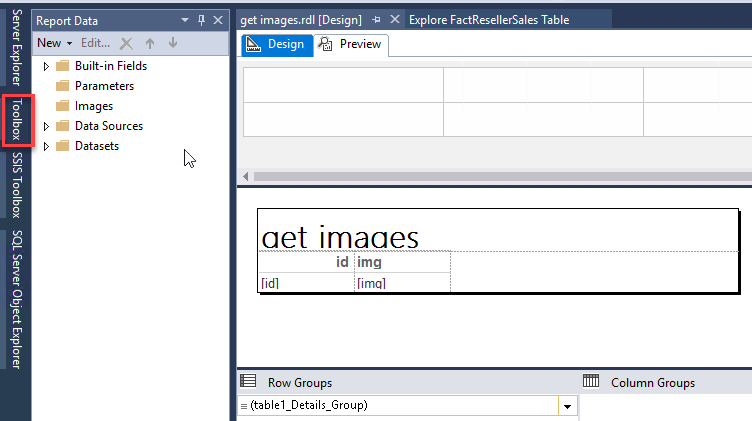Click the auto-hide pin icon on Report Data panel
The height and width of the screenshot is (421, 752).
201,20
